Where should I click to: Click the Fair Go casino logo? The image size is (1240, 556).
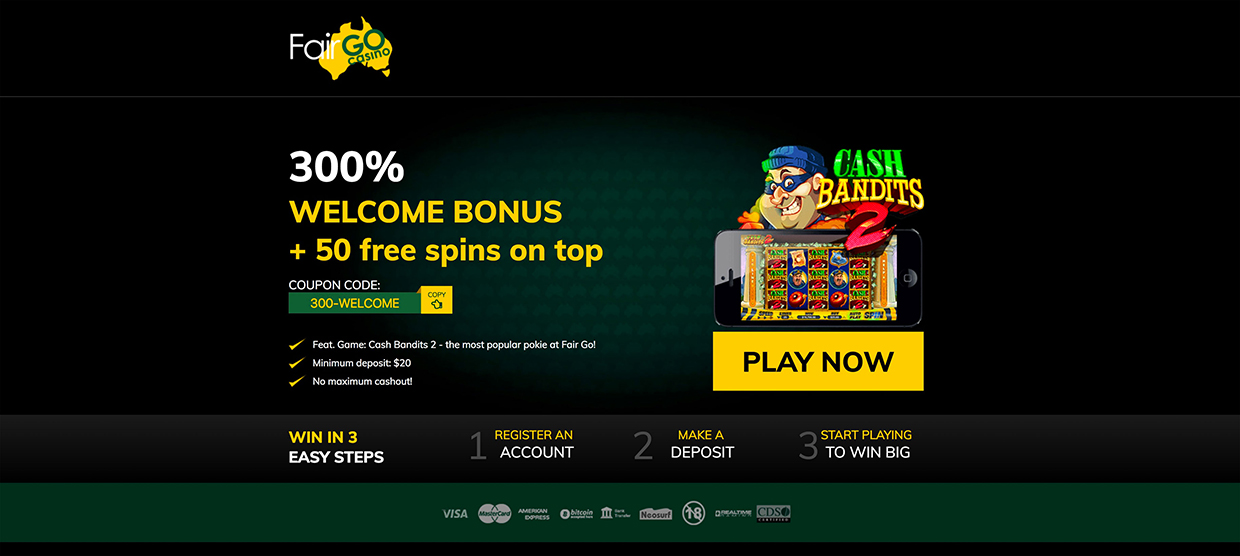[341, 47]
